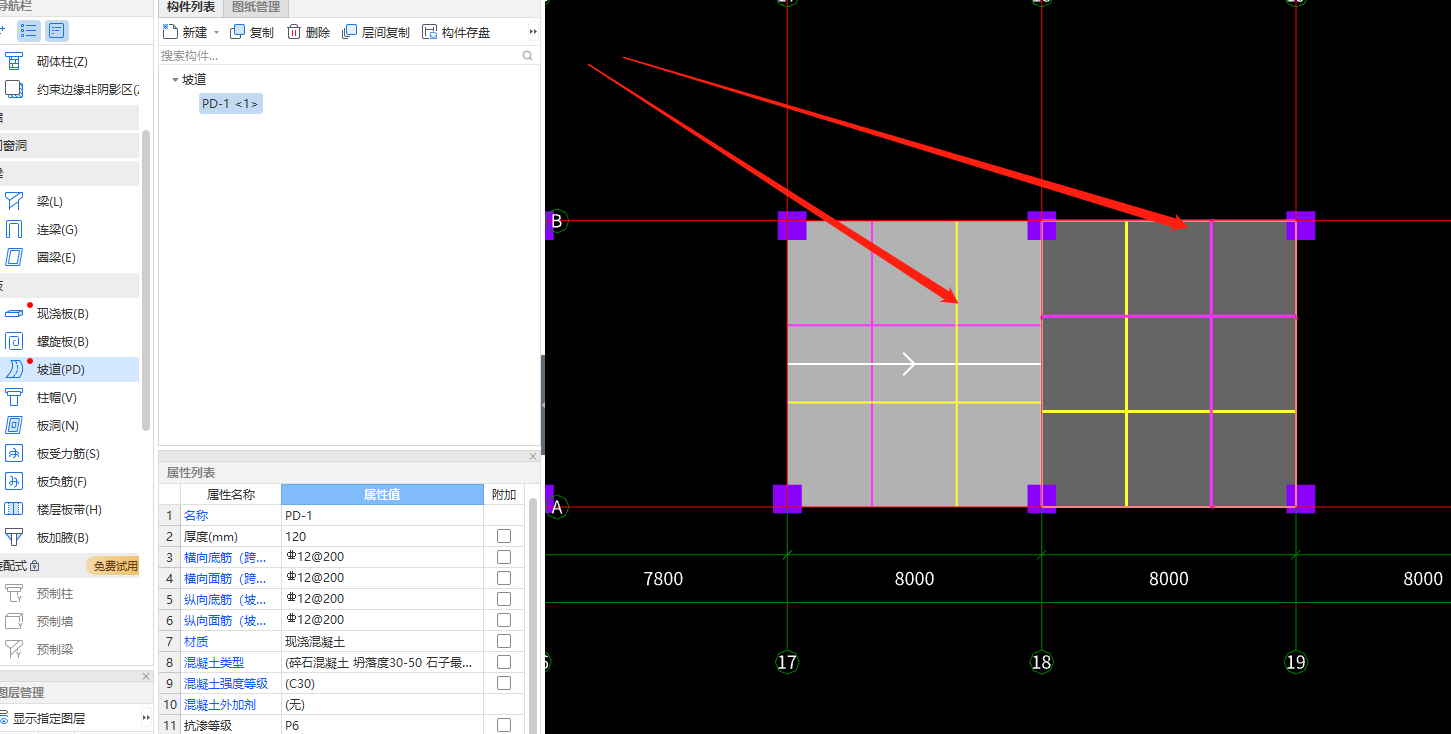Switch to the 构件列表 tab
This screenshot has height=734, width=1451.
click(191, 7)
